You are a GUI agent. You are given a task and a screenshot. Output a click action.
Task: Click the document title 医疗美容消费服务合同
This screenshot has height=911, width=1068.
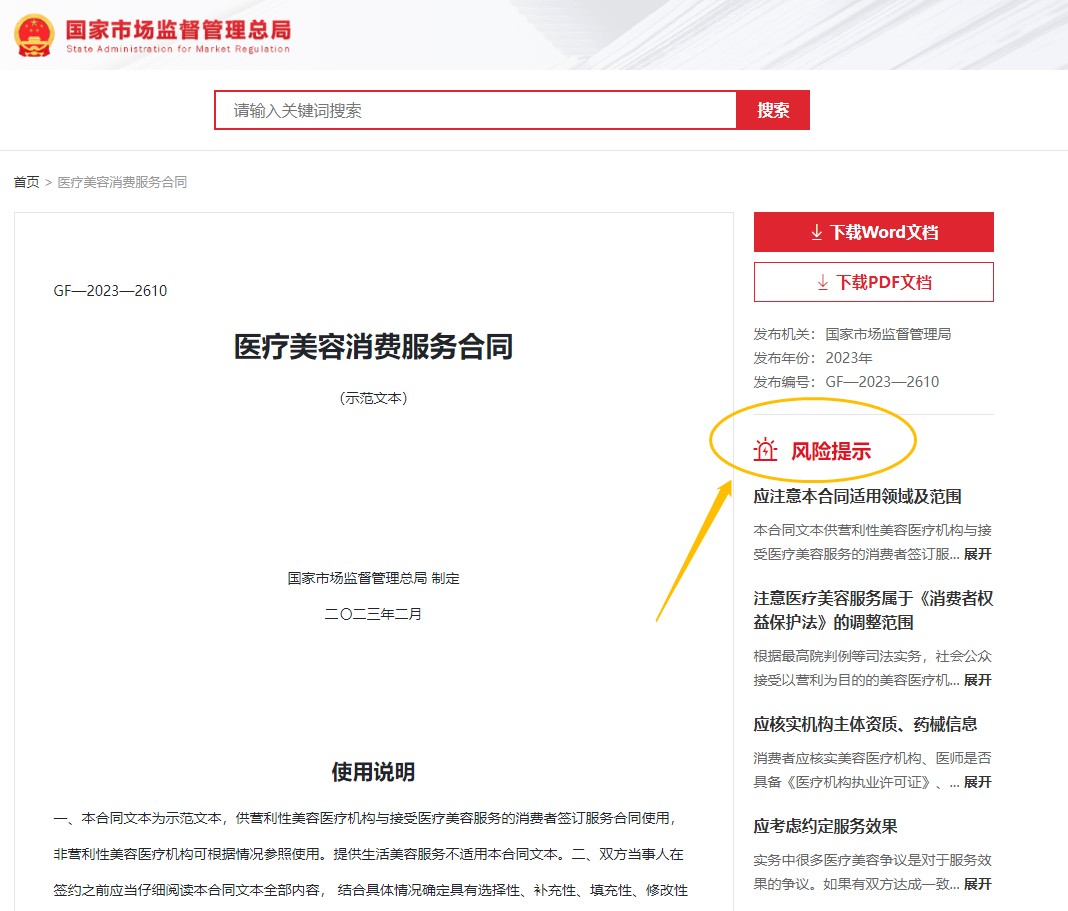pos(373,346)
